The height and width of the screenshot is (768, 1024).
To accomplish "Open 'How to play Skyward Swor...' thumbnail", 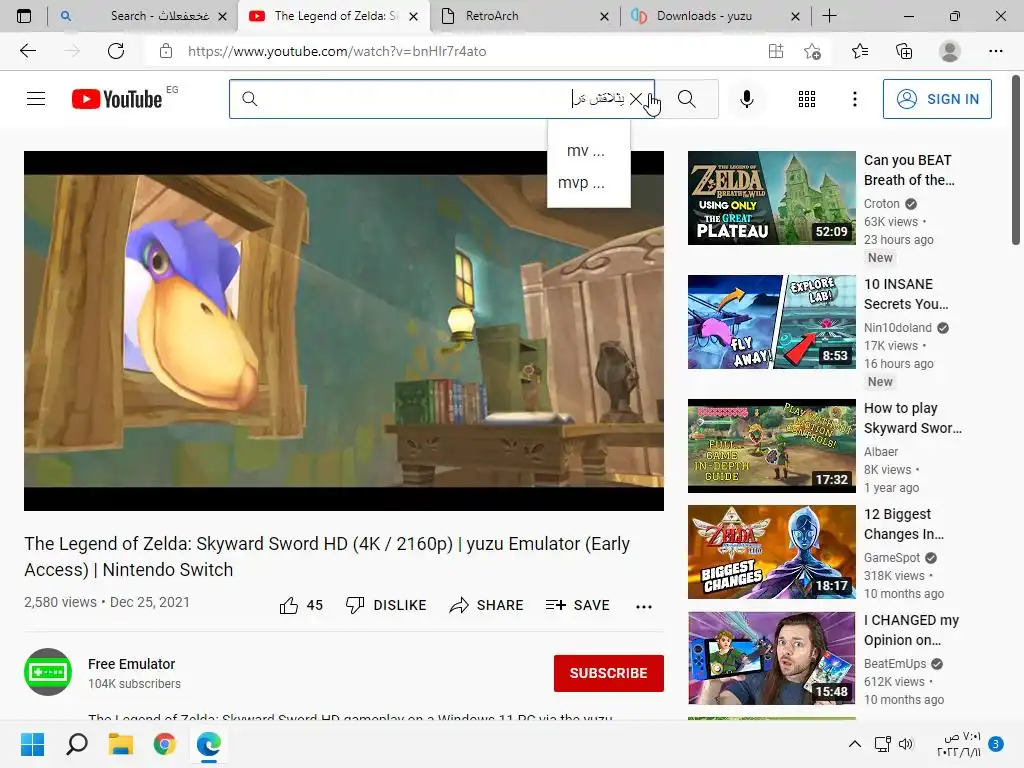I will [x=771, y=445].
